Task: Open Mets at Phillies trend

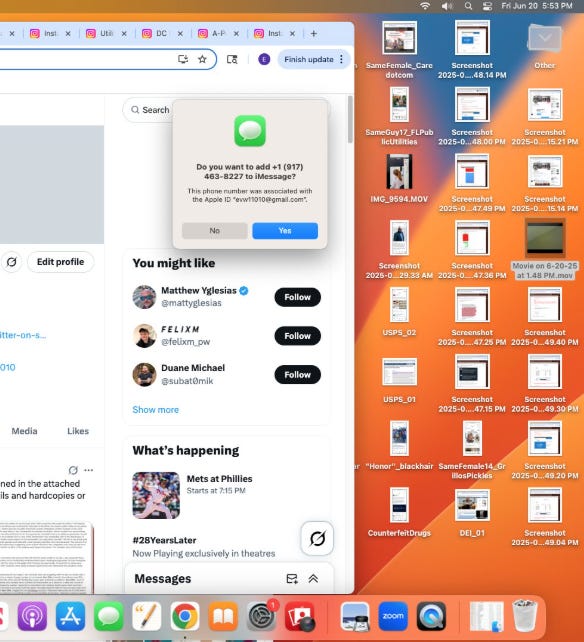Action: tap(219, 479)
